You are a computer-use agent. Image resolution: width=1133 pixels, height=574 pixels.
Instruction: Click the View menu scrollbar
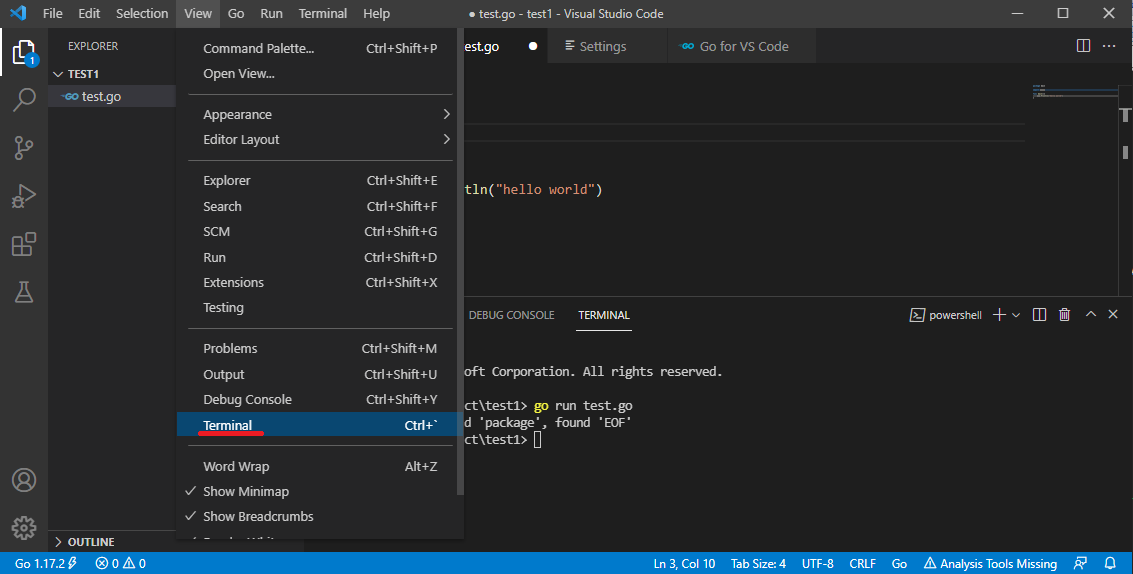[460, 262]
